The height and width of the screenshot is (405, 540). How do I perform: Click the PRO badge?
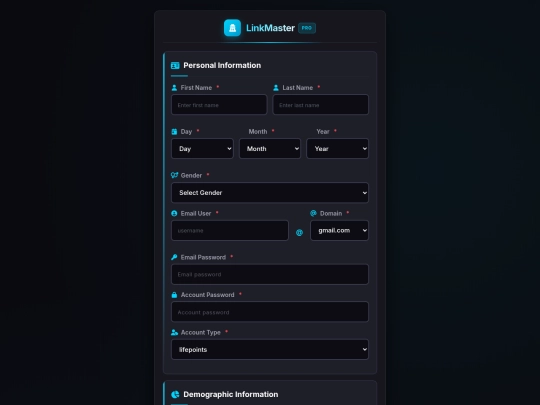pyautogui.click(x=307, y=28)
